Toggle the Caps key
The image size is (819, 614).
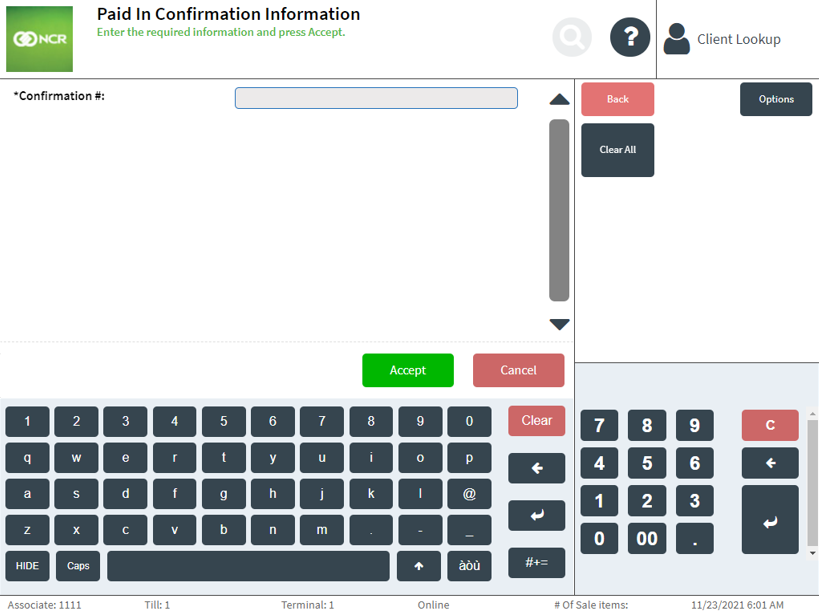[78, 566]
